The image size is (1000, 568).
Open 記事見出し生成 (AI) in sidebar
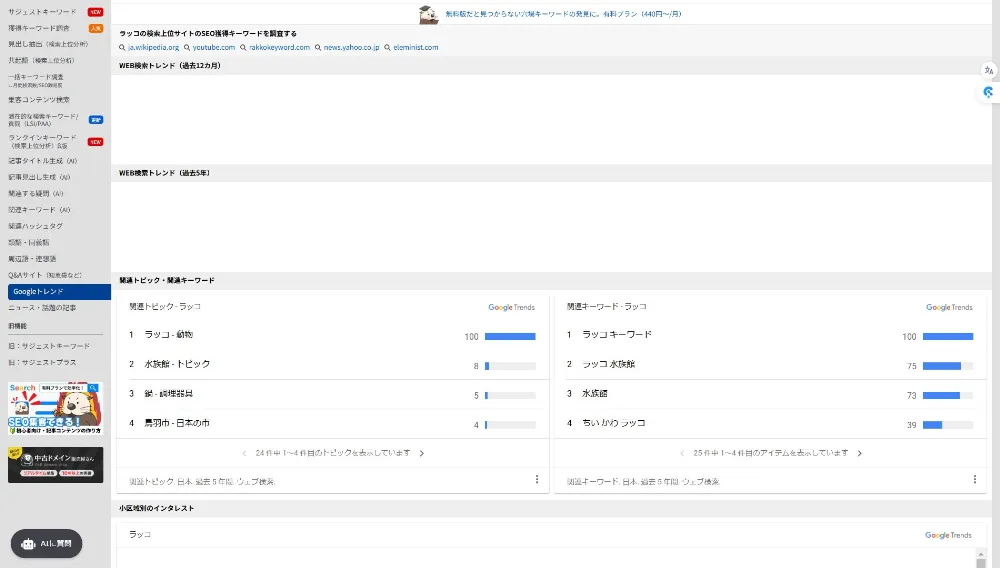(39, 177)
